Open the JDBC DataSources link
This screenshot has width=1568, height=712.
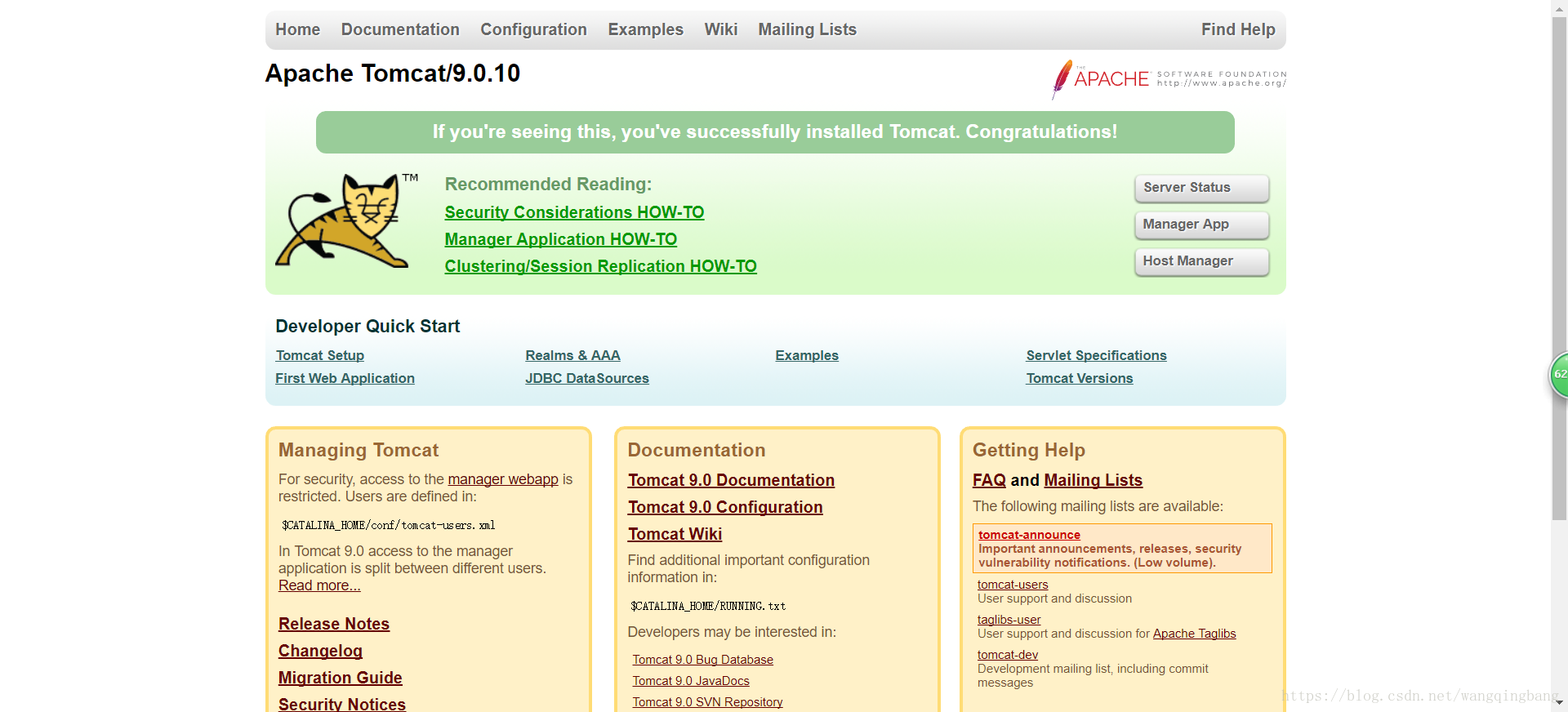point(586,378)
